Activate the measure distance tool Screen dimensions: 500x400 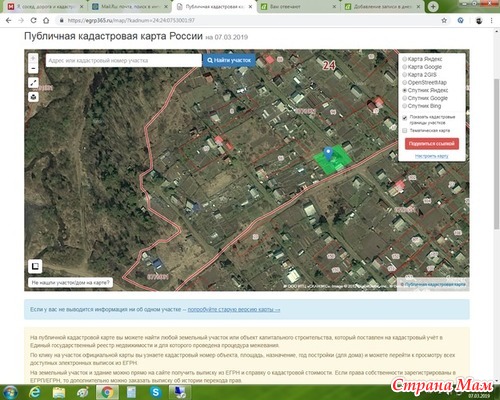pos(33,83)
